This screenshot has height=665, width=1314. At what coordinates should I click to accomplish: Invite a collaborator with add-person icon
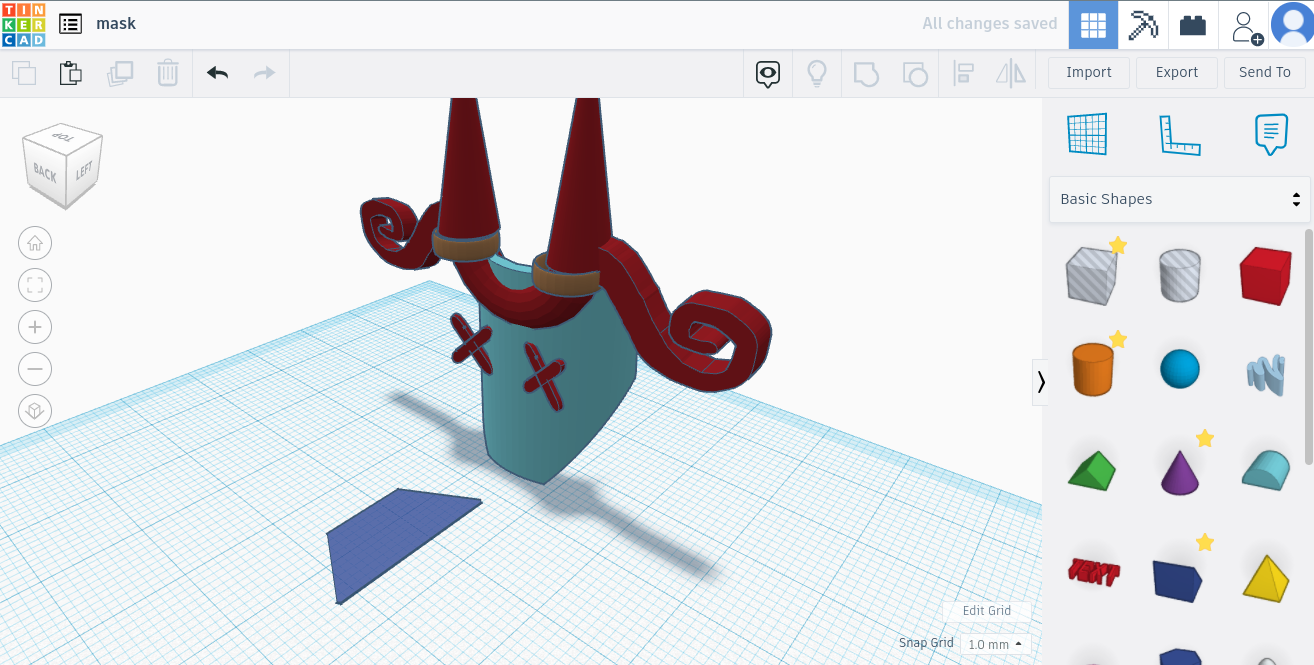click(1246, 25)
